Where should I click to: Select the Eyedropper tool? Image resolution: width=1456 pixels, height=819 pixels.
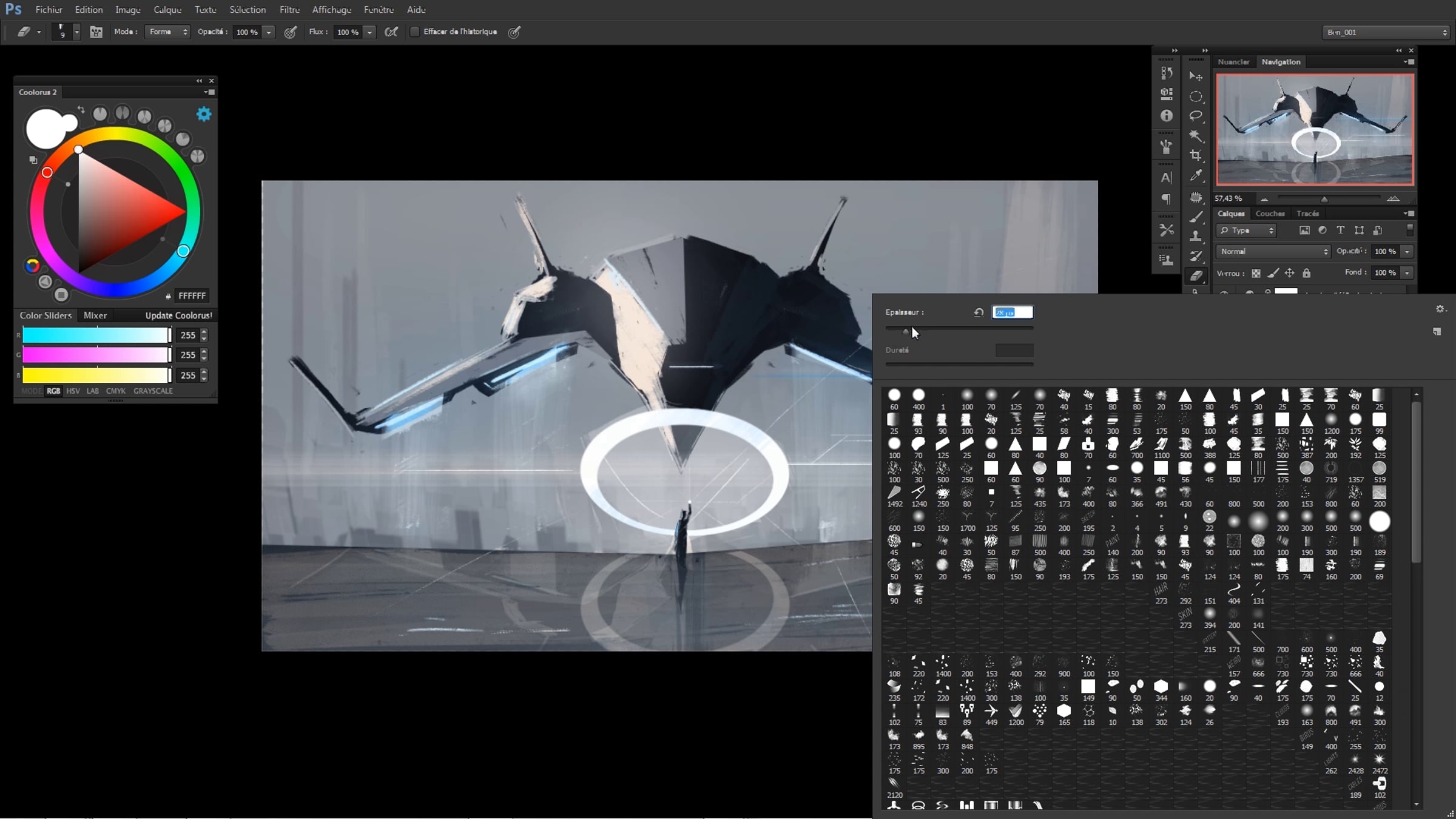(x=1195, y=175)
